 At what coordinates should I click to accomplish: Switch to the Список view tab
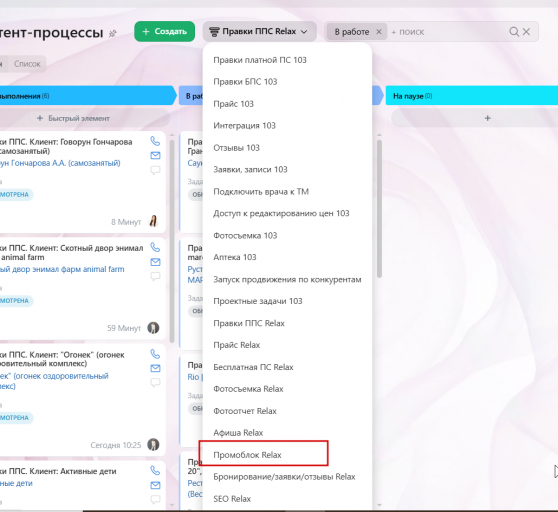(x=27, y=64)
